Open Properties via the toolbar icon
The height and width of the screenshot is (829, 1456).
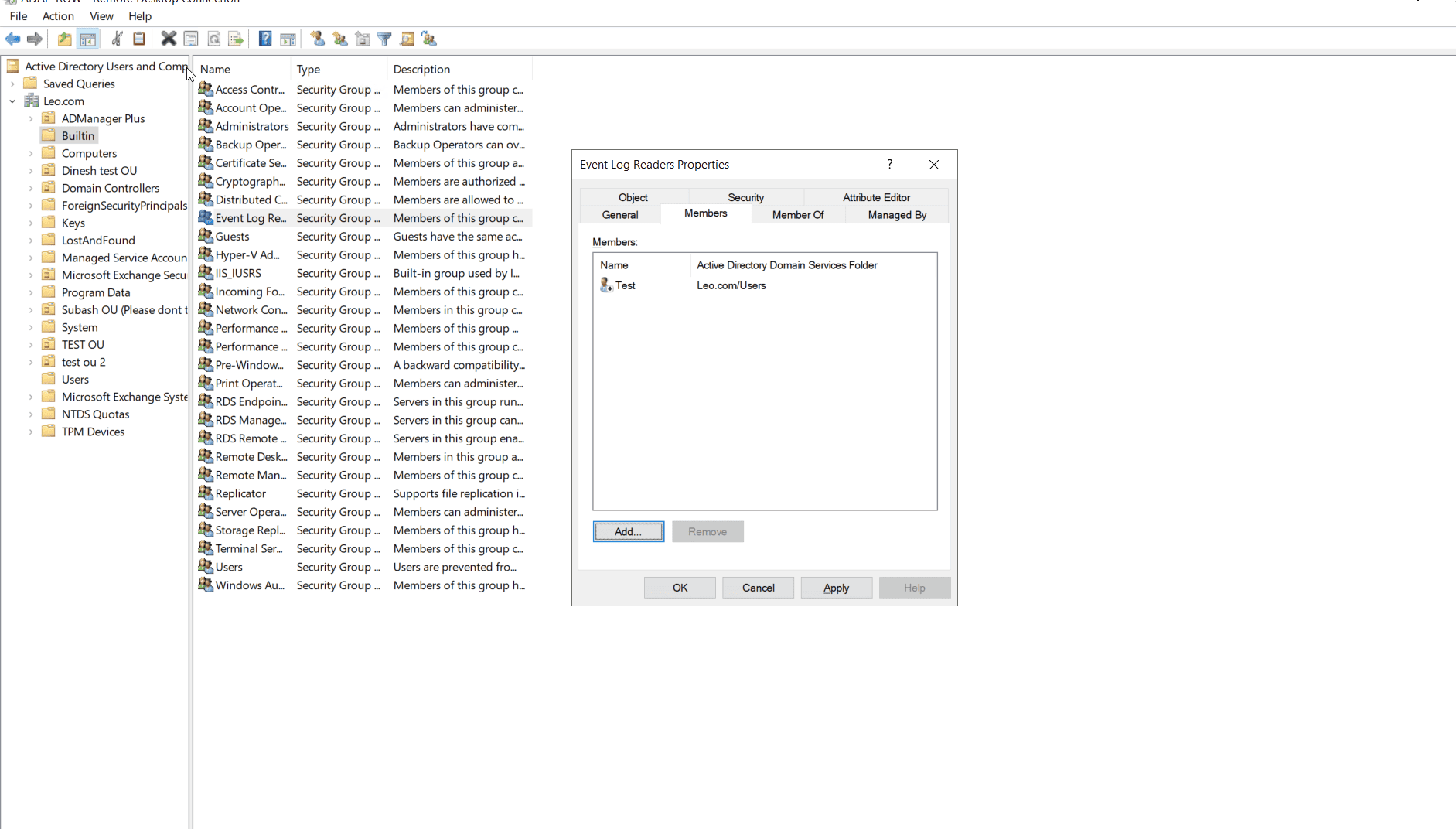[x=191, y=39]
